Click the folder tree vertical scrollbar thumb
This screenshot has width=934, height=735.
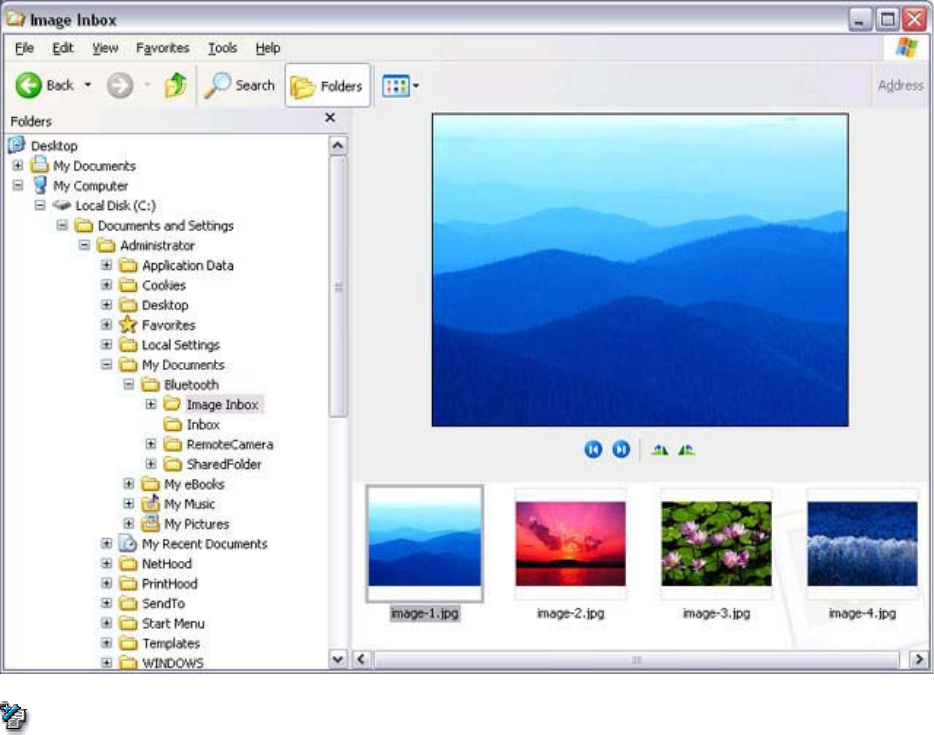coord(338,287)
